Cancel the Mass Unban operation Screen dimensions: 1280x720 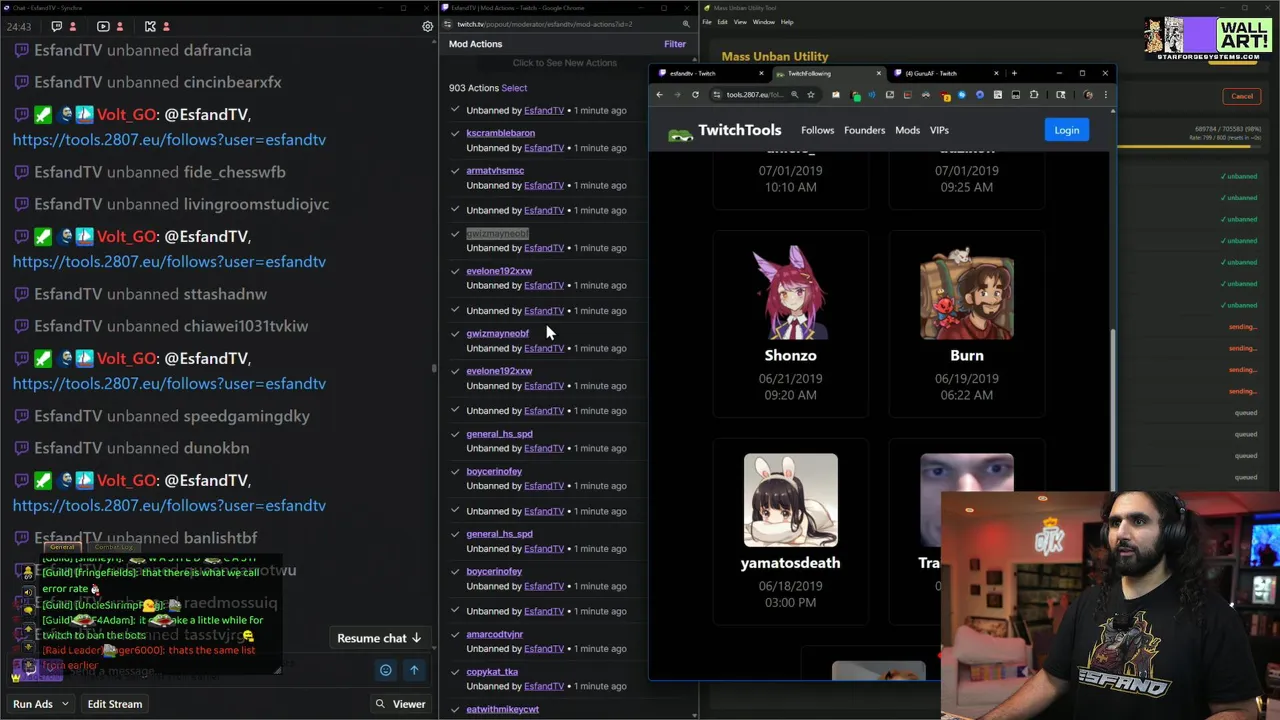click(1242, 96)
